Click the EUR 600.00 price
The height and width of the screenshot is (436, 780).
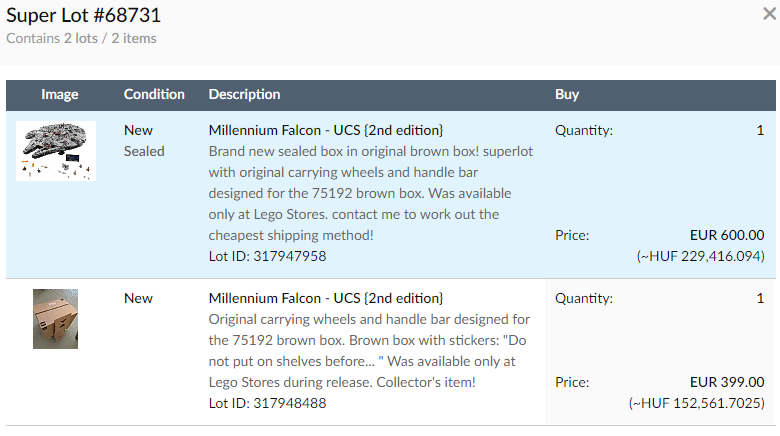coord(727,235)
